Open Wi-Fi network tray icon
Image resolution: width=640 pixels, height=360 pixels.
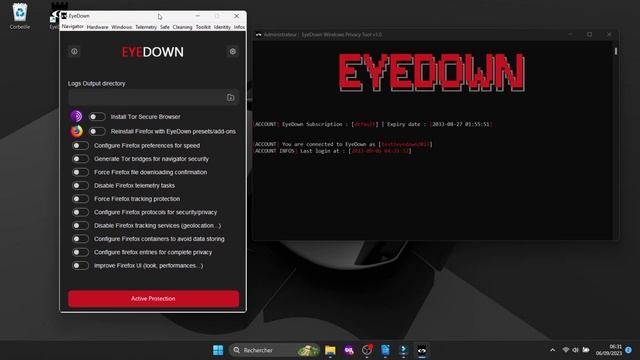click(566, 350)
